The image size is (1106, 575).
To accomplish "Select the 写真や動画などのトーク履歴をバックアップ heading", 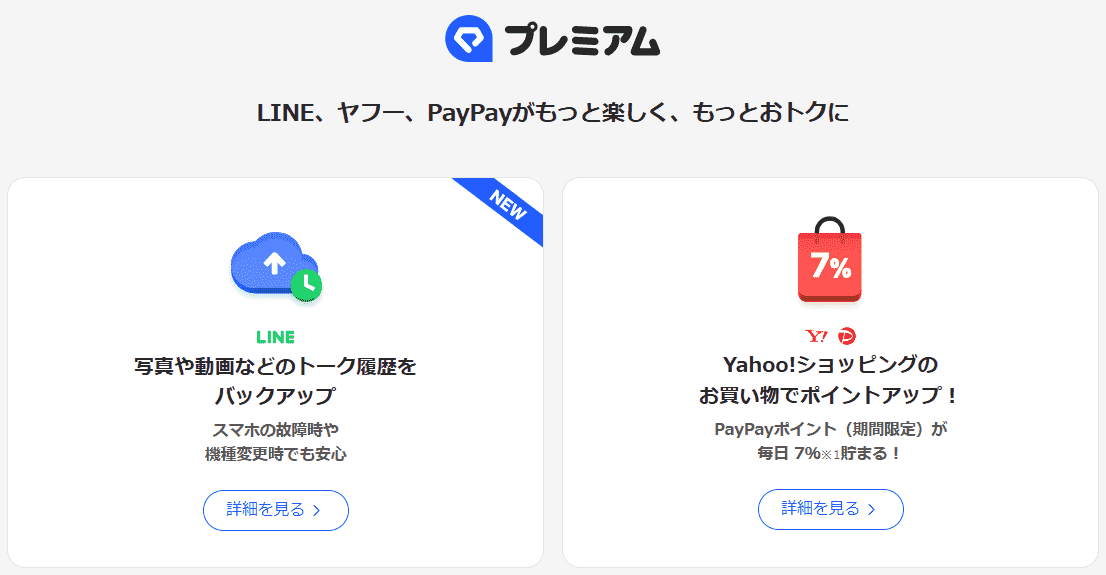I will [275, 380].
